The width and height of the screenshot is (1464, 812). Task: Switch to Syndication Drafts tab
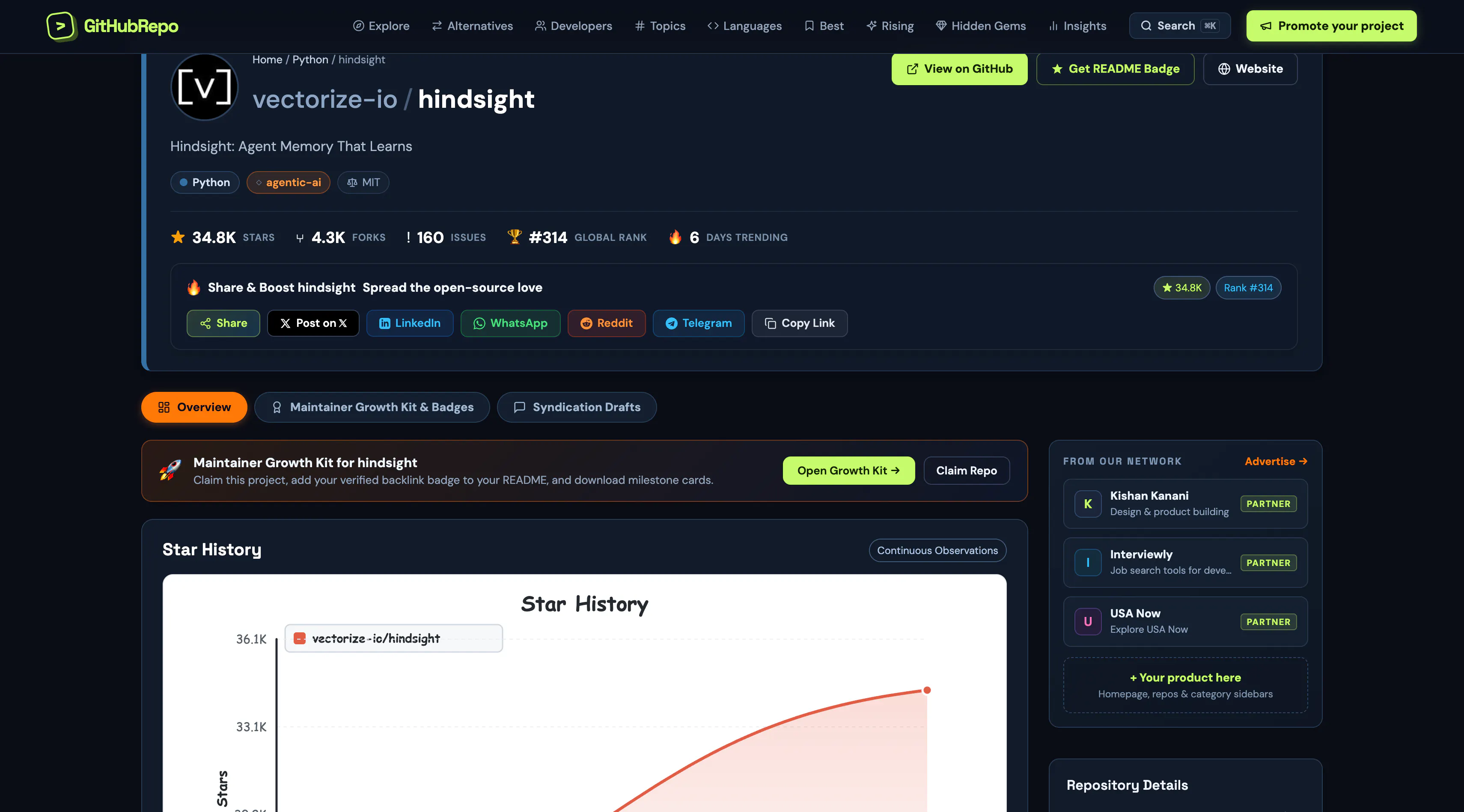coord(577,407)
